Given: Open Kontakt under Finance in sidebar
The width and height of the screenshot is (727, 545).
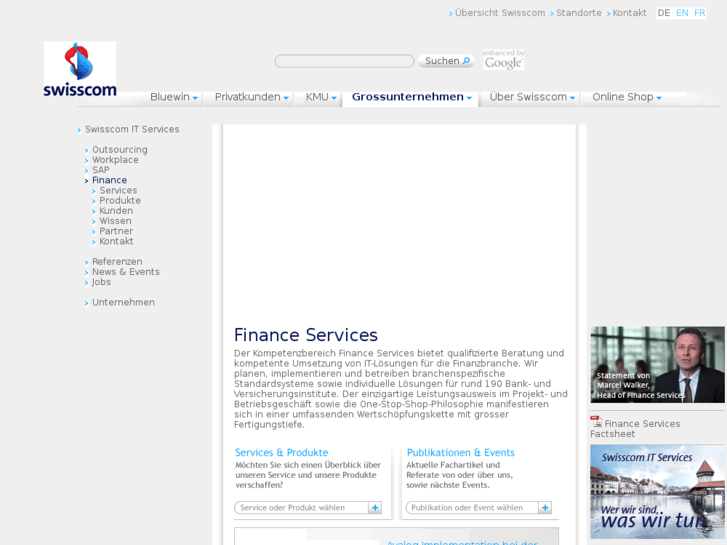Looking at the screenshot, I should tap(116, 242).
